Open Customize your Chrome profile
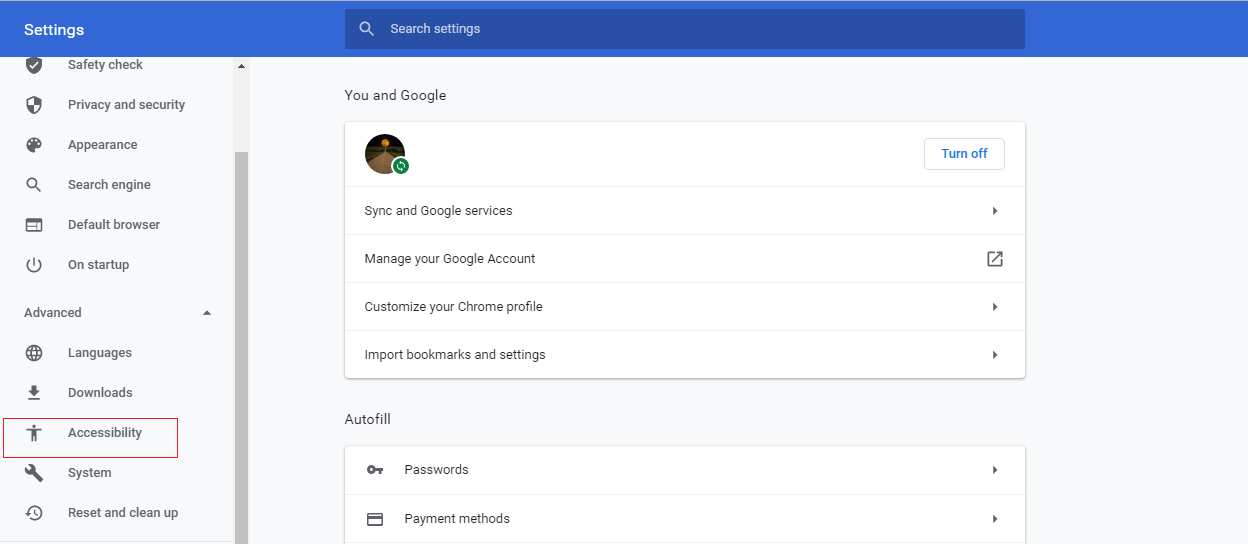Image resolution: width=1248 pixels, height=544 pixels. (x=685, y=307)
